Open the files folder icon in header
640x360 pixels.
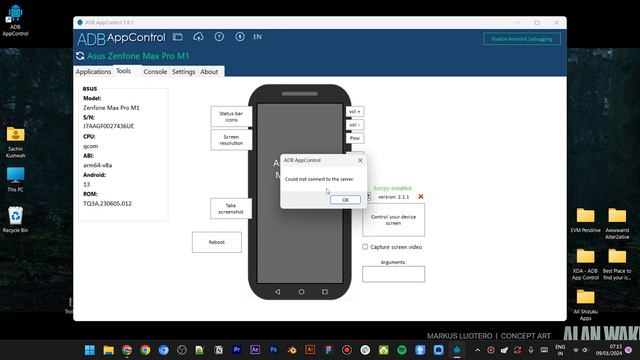coord(178,37)
